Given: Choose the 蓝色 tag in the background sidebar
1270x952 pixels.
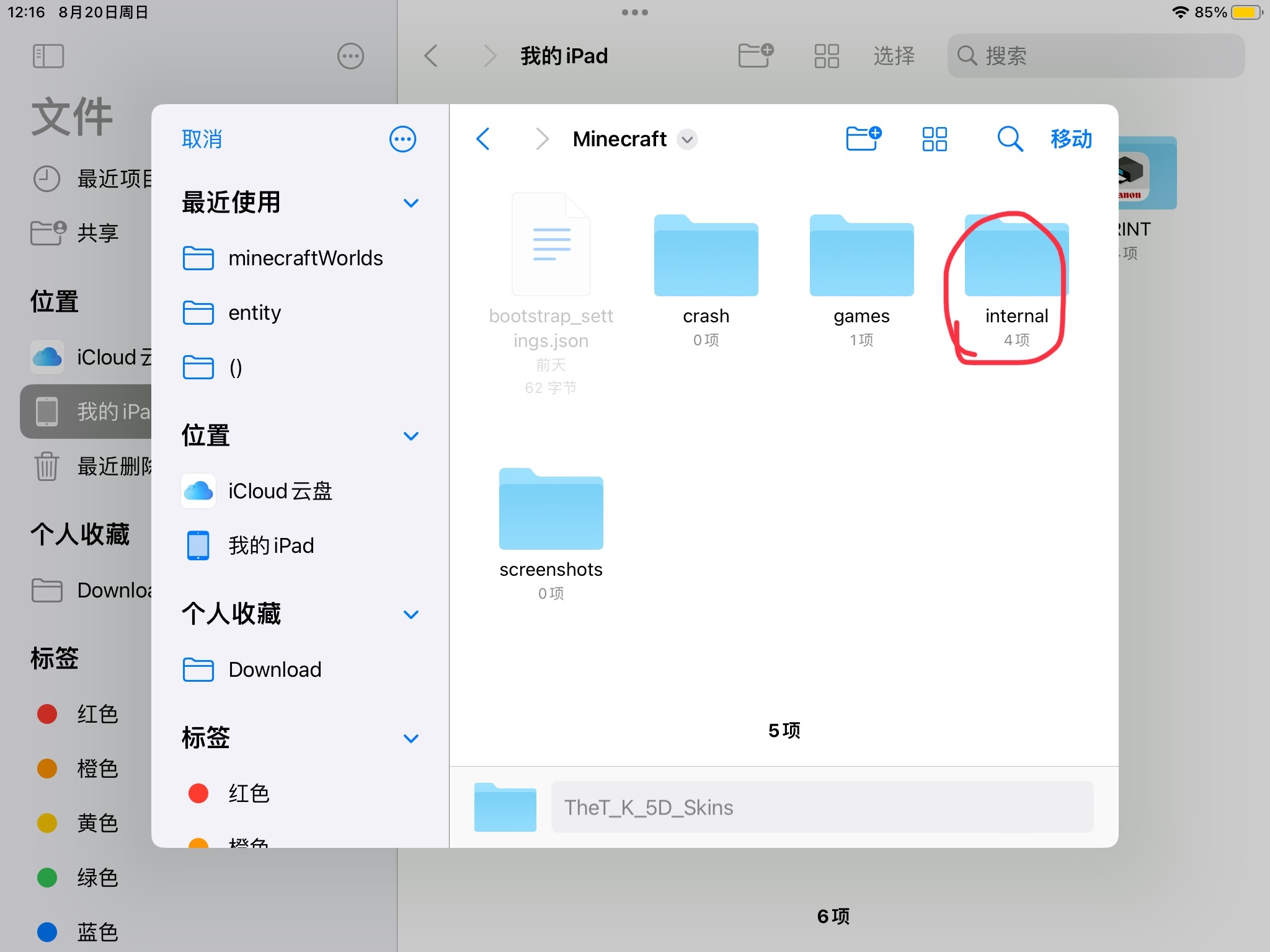Looking at the screenshot, I should [x=87, y=932].
